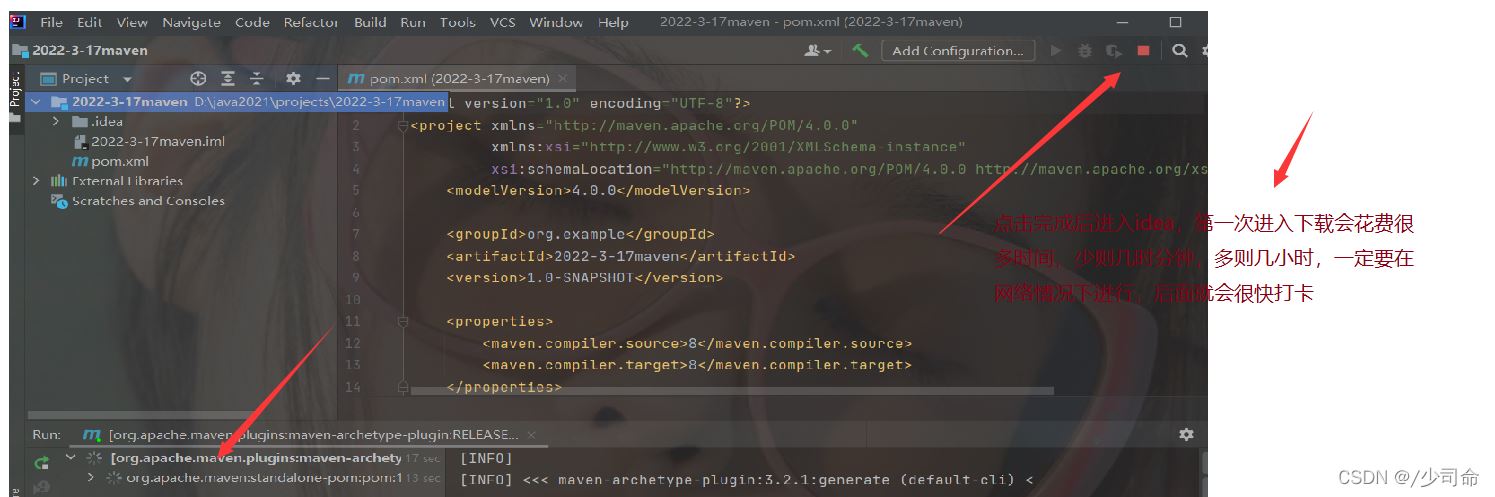
Task: Switch to the pom.xml editor tab
Action: (x=457, y=78)
